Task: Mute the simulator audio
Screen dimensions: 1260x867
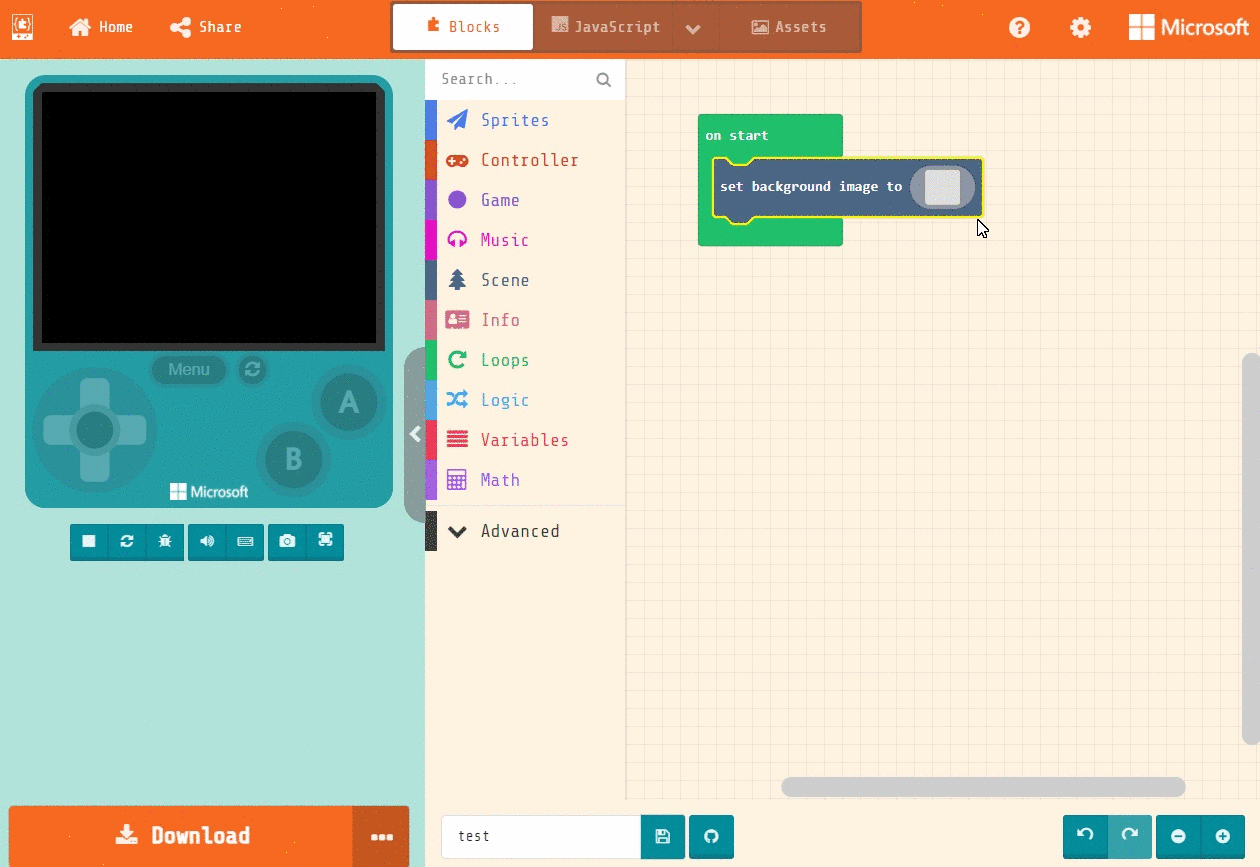Action: tap(207, 541)
